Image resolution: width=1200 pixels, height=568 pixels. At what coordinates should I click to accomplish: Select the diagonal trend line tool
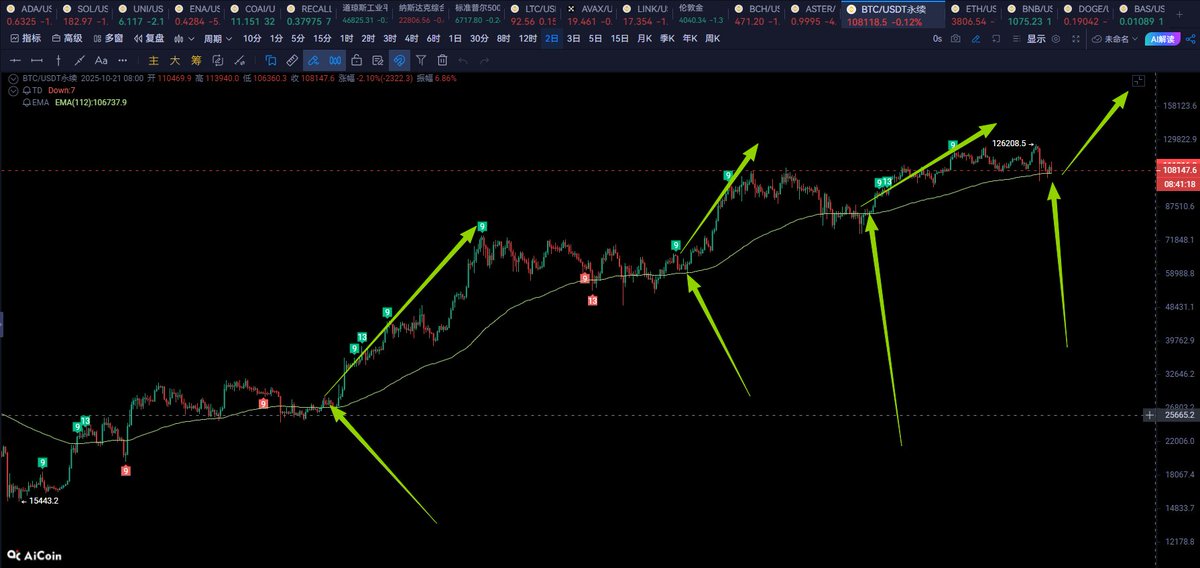[79, 60]
